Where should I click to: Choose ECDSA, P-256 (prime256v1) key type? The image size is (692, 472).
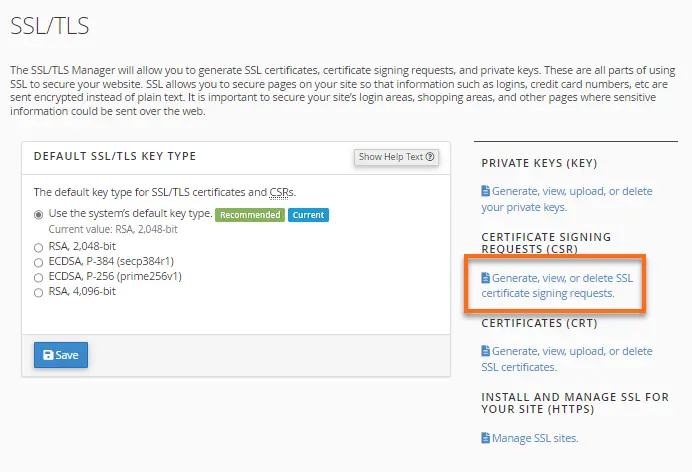[x=39, y=276]
